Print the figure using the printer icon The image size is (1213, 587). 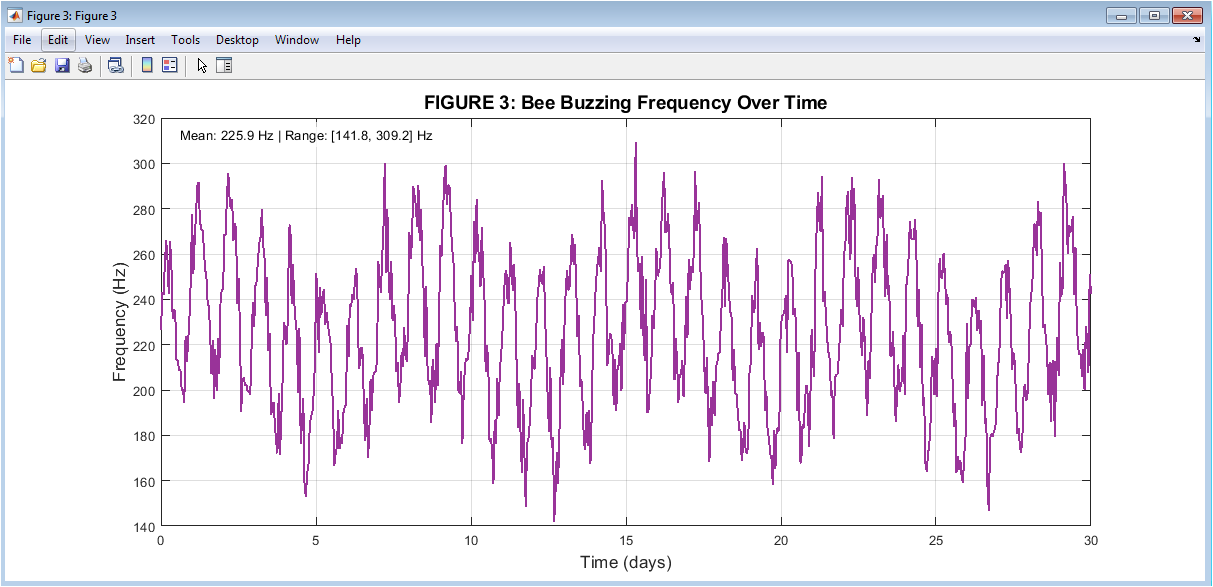[85, 66]
